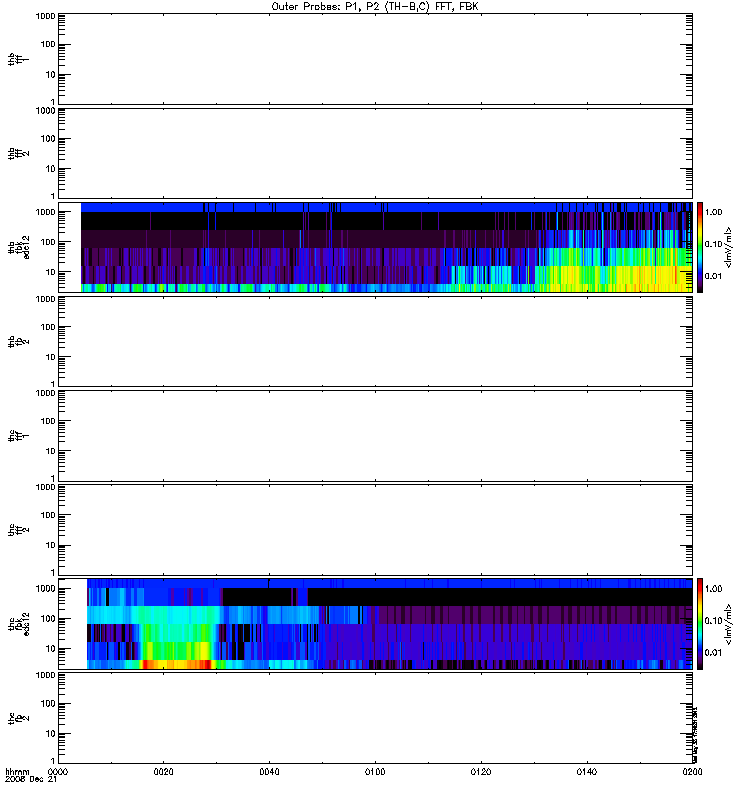Click the 'thc fff 2' panel label
Screen dimensions: 750x800
[x=18, y=530]
